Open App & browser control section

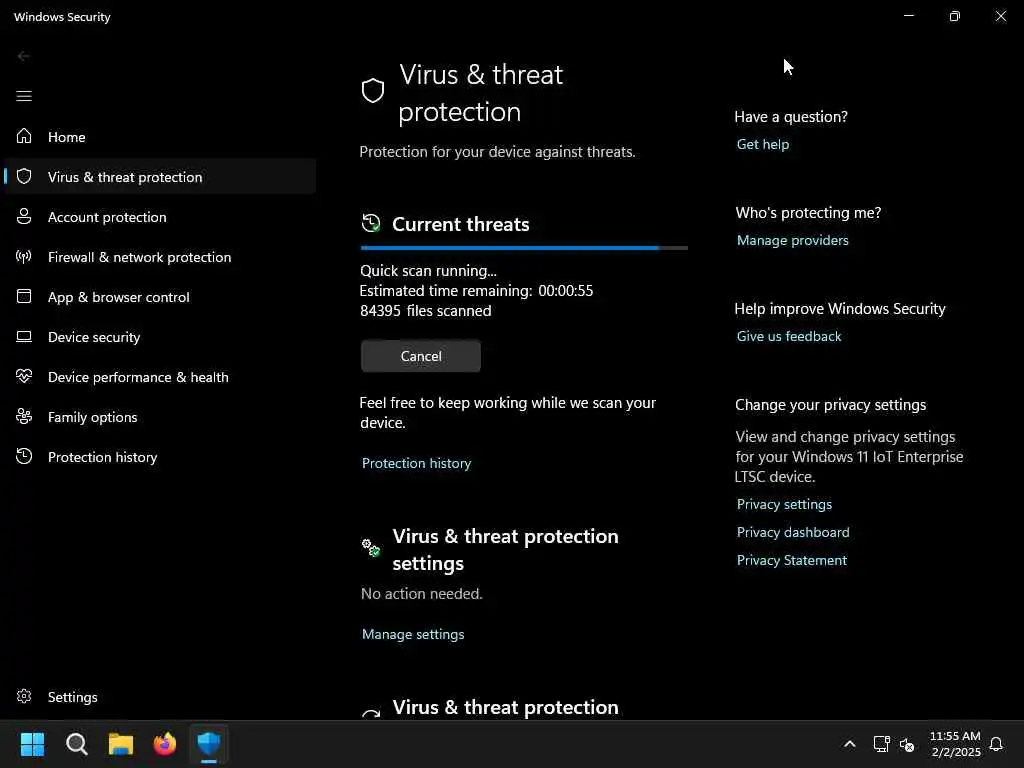coord(160,296)
